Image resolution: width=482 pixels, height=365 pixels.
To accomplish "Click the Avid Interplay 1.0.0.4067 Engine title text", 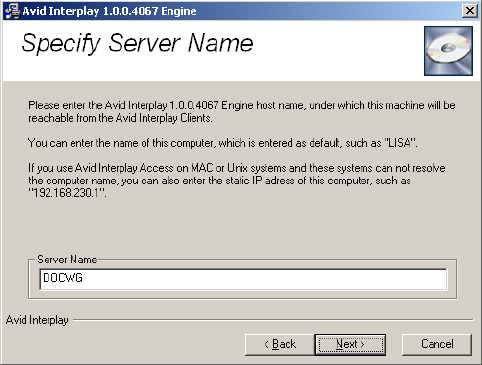I will 109,11.
